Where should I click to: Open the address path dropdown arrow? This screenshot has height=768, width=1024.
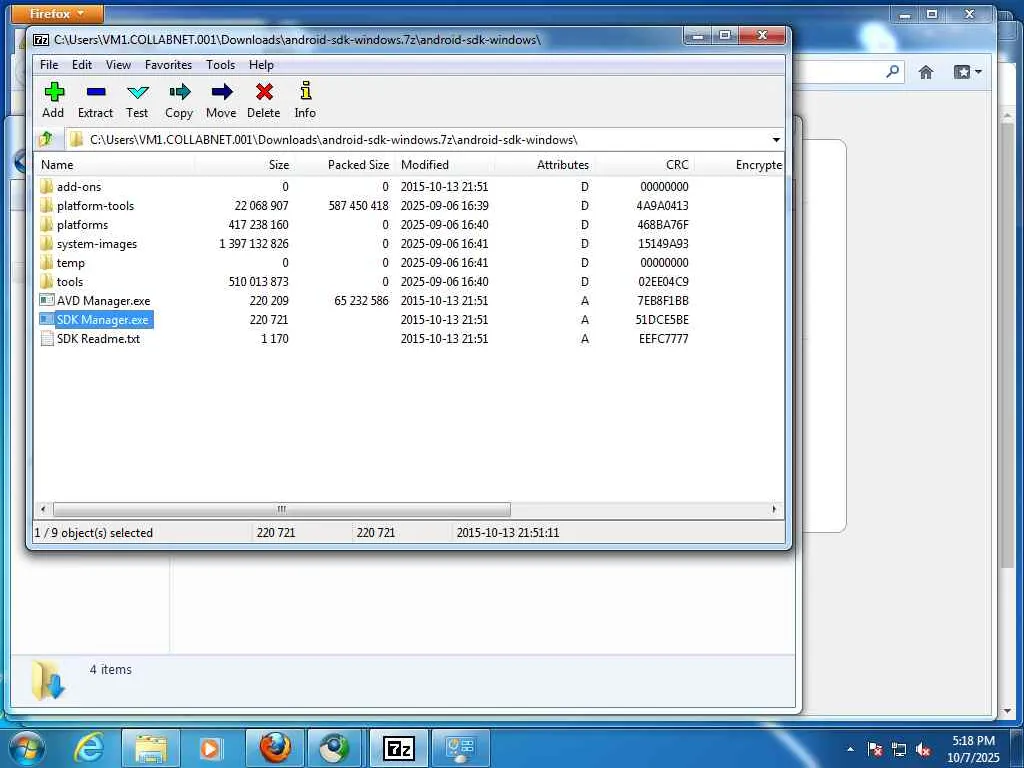[776, 140]
